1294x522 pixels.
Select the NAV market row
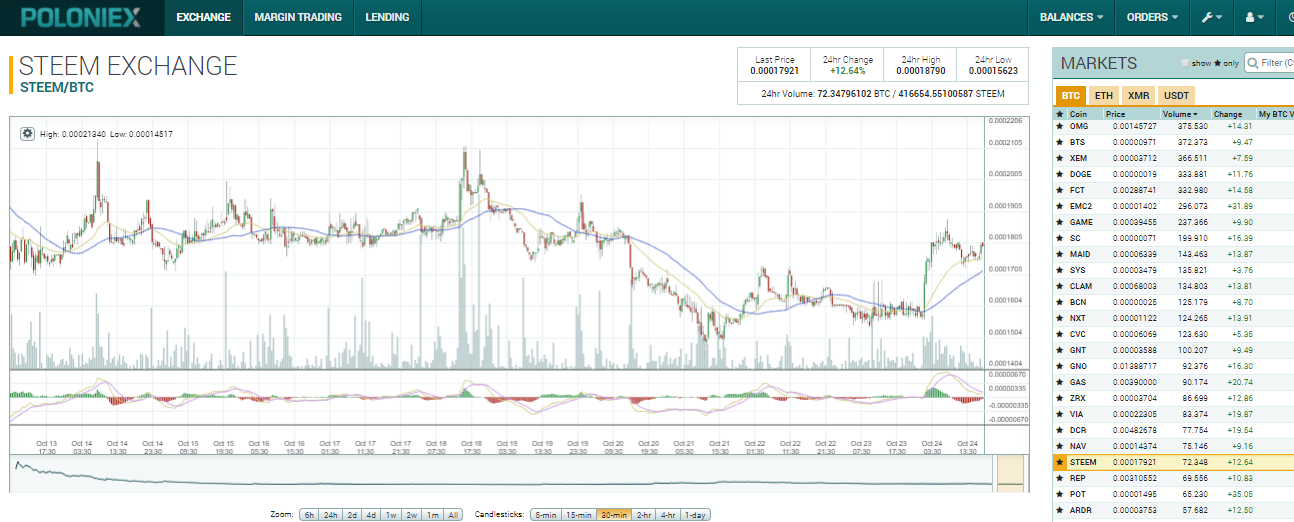1173,446
